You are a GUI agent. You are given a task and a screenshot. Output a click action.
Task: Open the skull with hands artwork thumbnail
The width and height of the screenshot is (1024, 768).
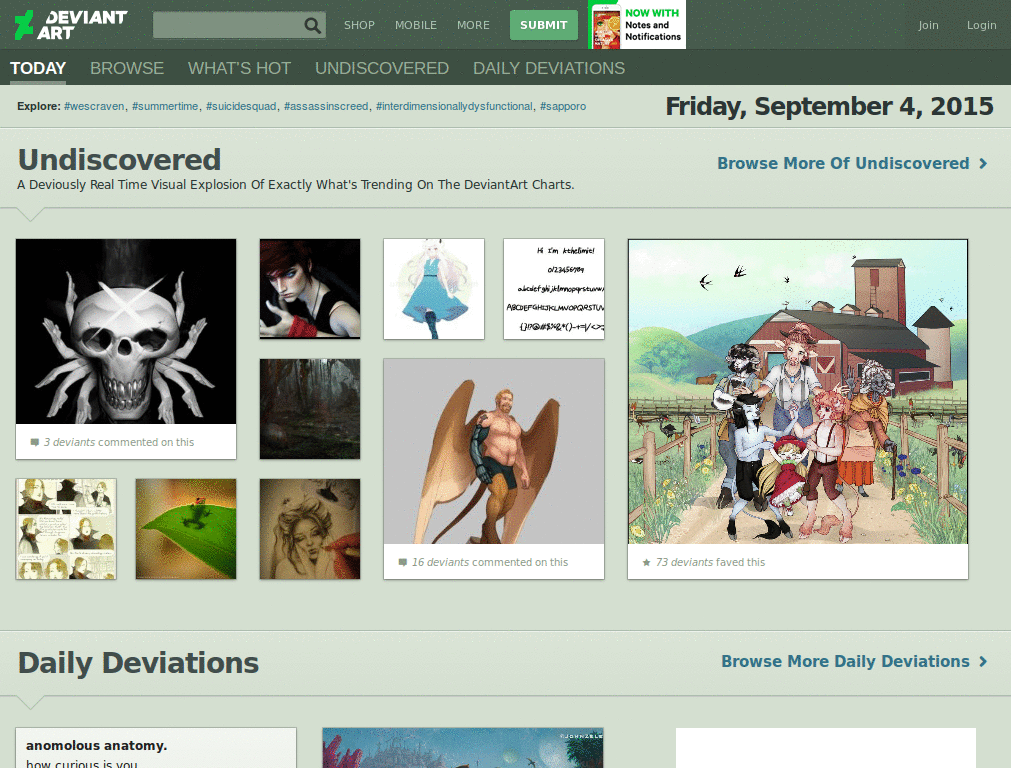tap(126, 332)
